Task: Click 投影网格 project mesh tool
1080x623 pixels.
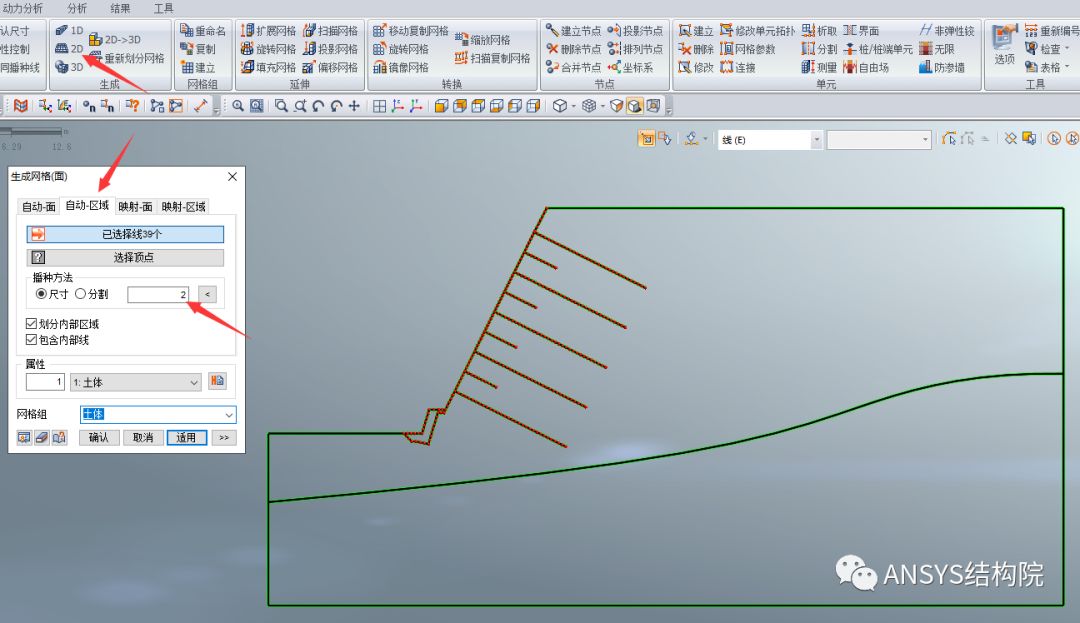Action: coord(331,49)
